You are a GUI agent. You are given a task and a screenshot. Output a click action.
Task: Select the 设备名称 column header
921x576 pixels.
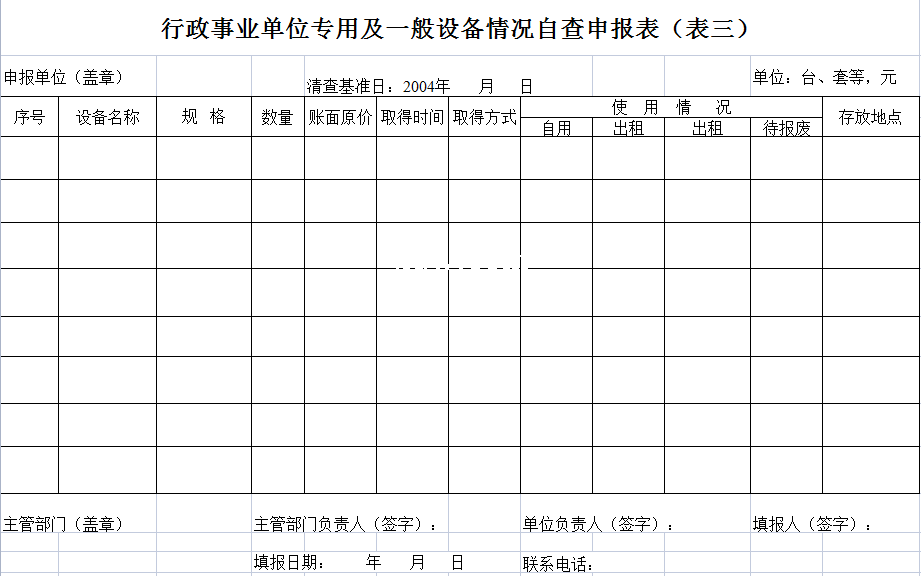point(107,117)
